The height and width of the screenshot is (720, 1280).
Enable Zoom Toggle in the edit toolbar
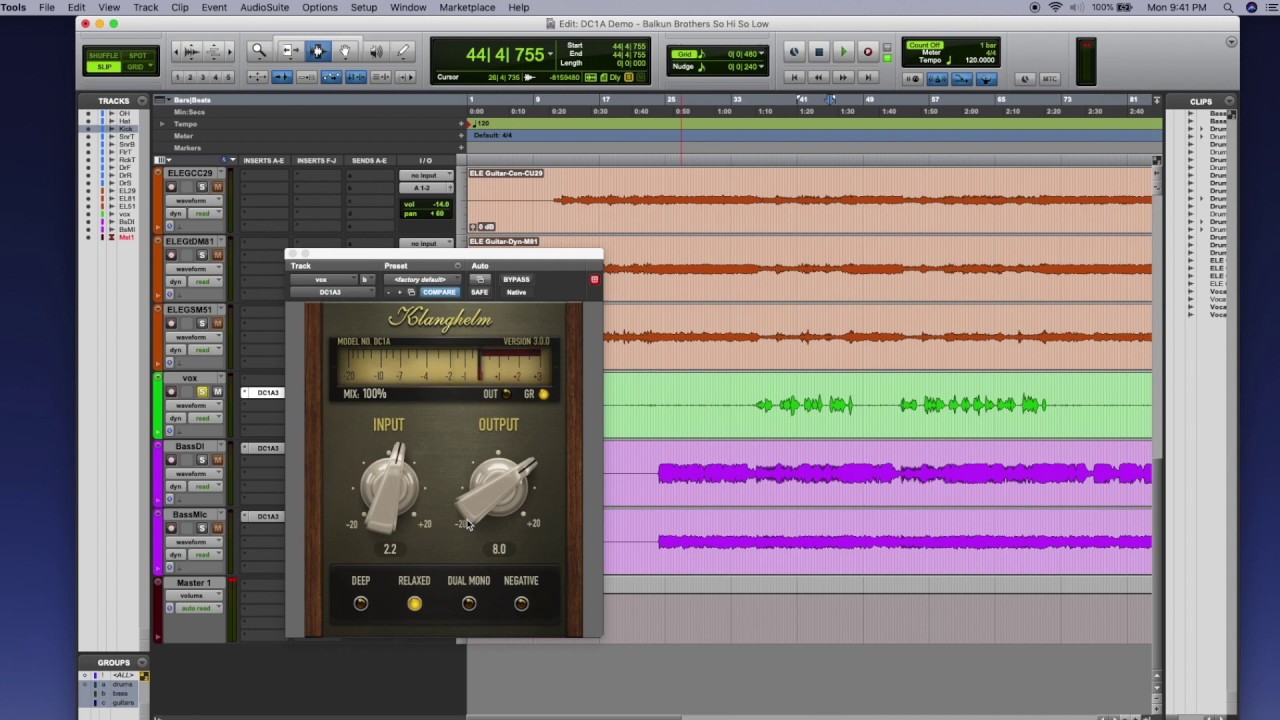tap(257, 77)
